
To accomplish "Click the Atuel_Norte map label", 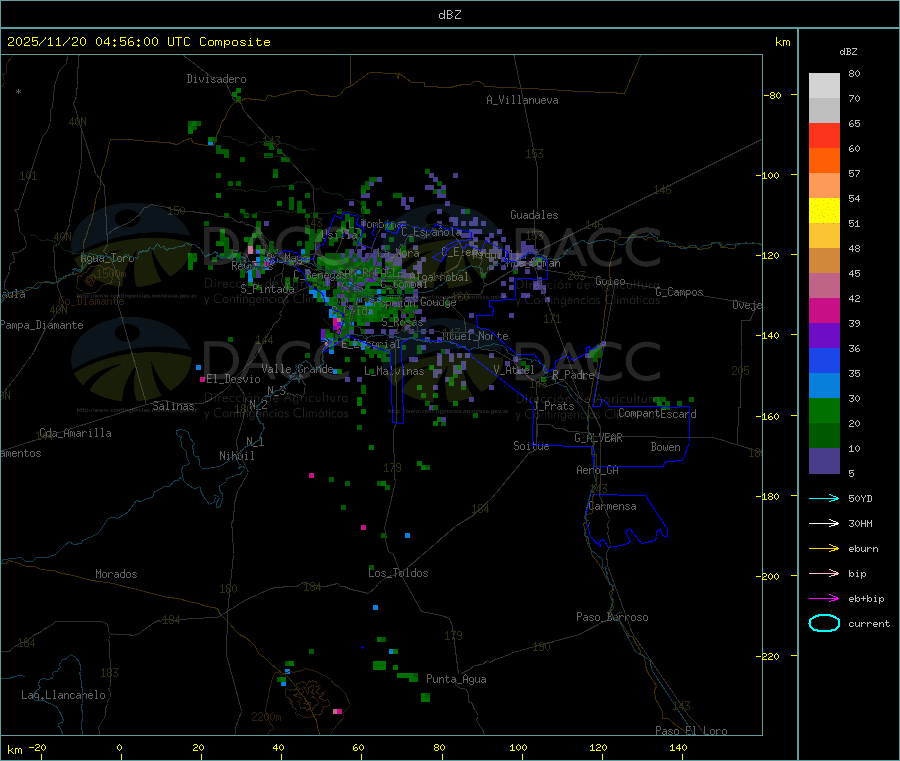I will tap(475, 336).
